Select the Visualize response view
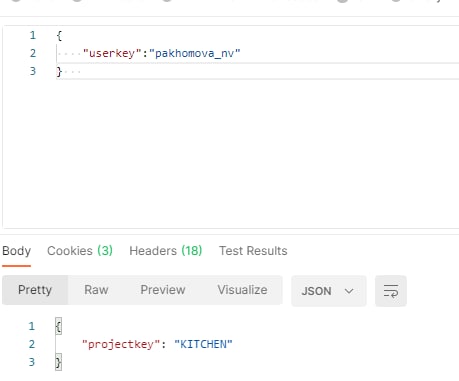Viewport: 459px width, 381px height. pyautogui.click(x=242, y=290)
